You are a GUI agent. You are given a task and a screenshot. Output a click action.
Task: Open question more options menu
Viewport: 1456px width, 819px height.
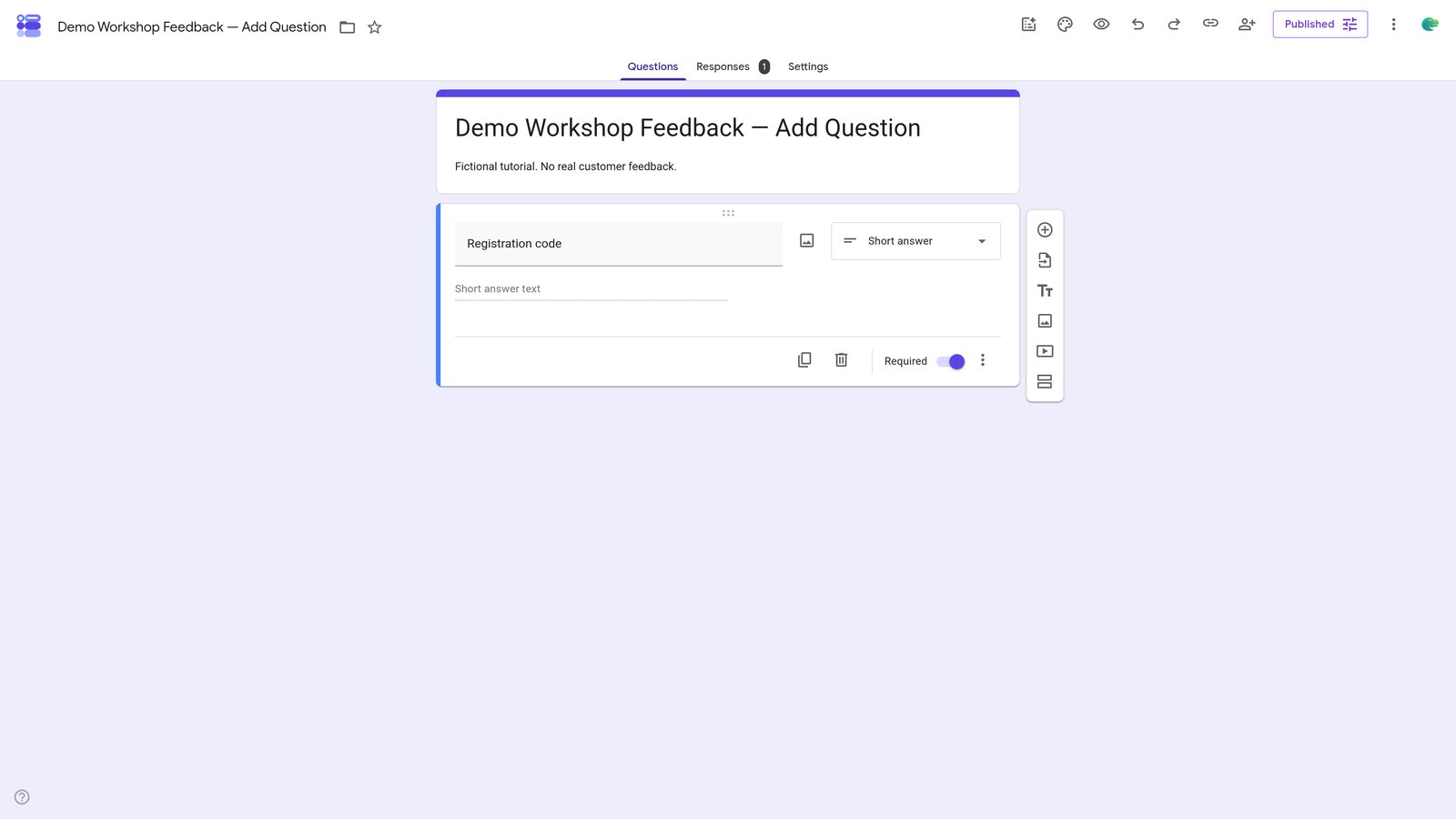983,360
